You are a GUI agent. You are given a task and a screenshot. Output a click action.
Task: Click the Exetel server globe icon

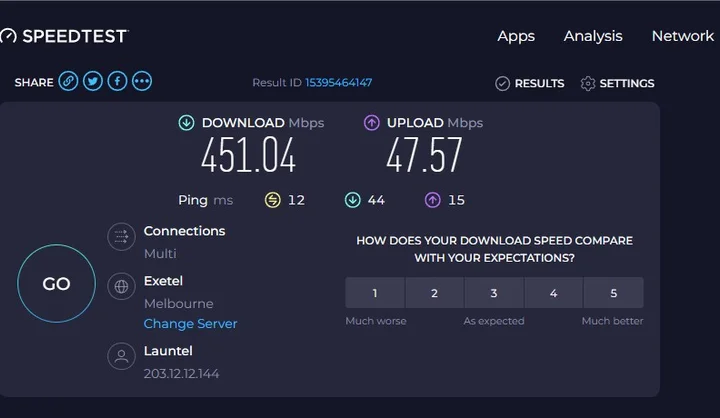[x=121, y=287]
